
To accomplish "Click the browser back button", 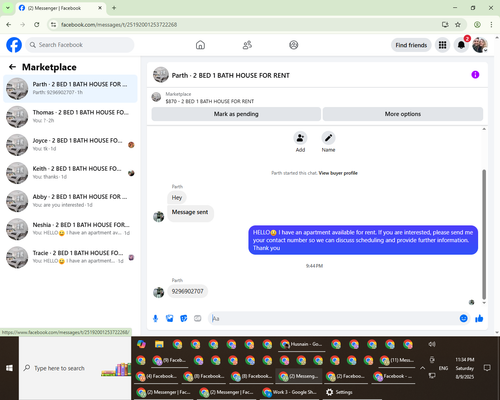I will 9,25.
